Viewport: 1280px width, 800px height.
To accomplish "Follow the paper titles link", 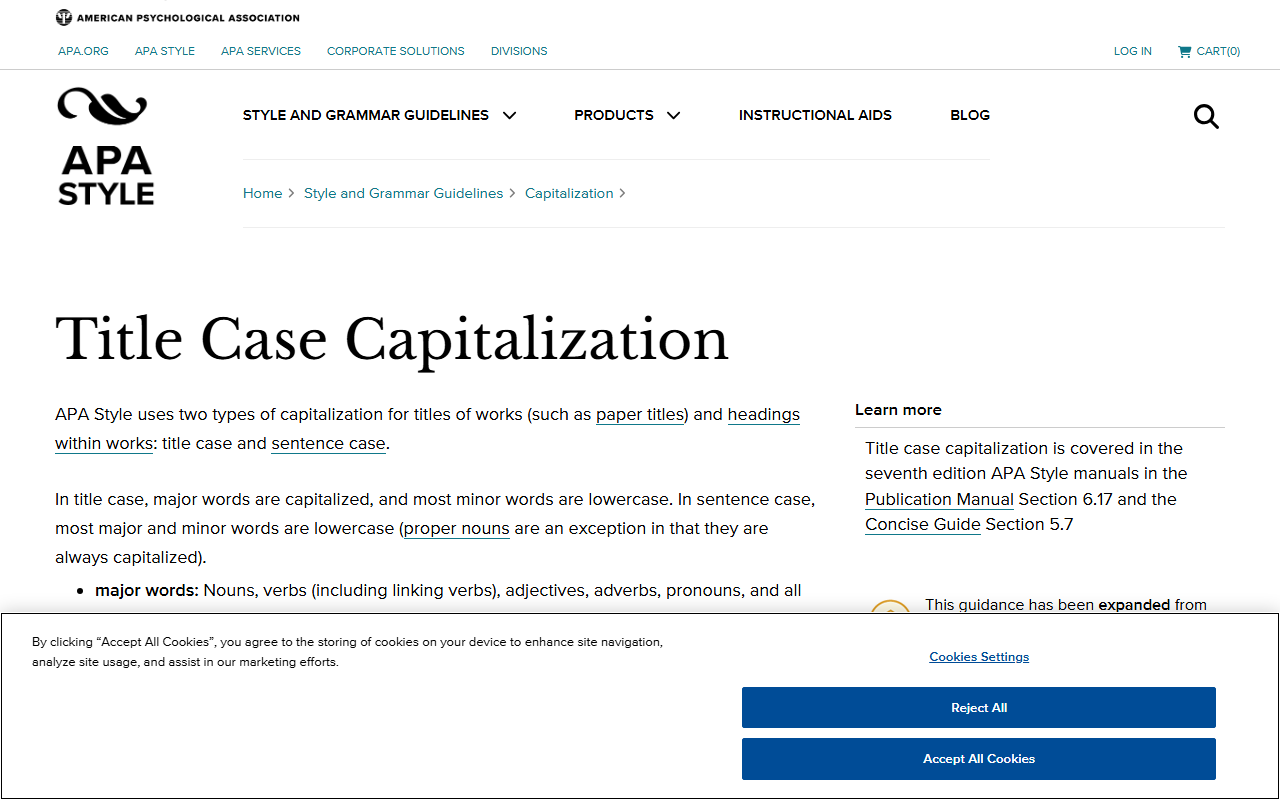I will (x=640, y=414).
